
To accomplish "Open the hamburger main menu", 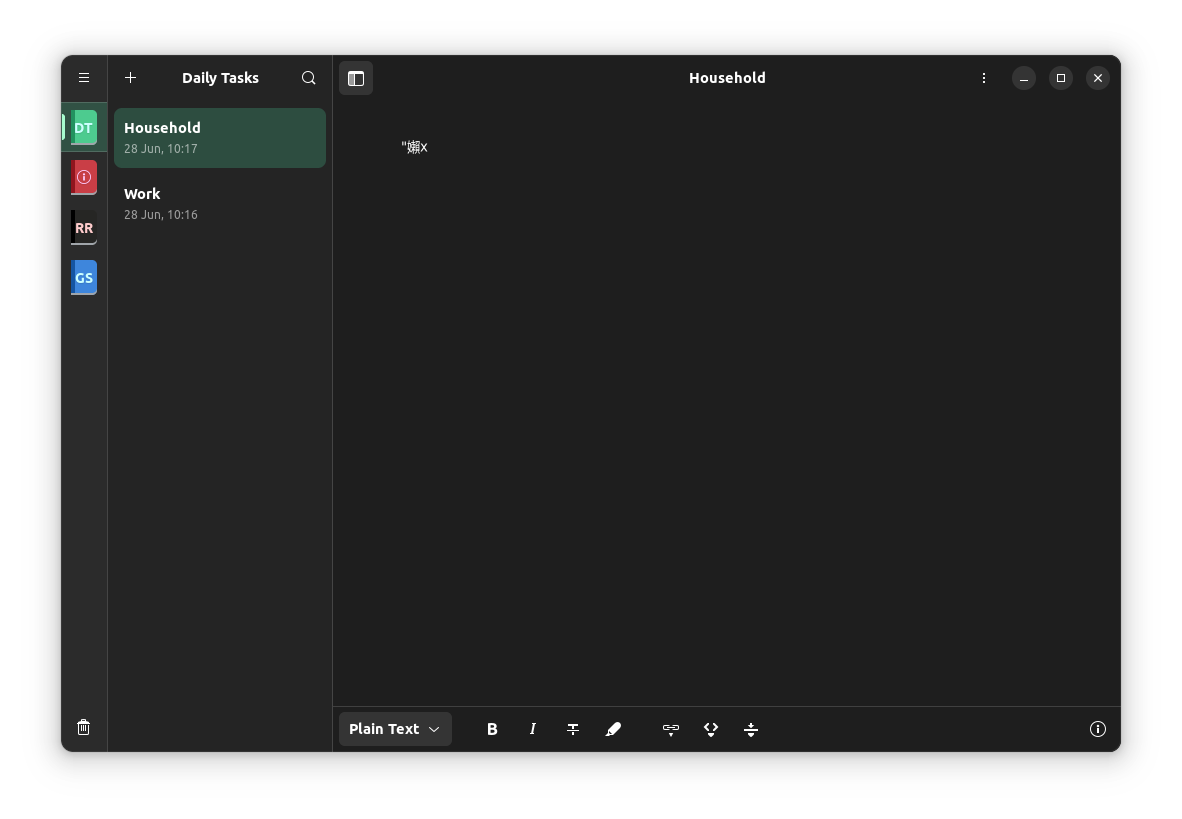I will (x=84, y=77).
